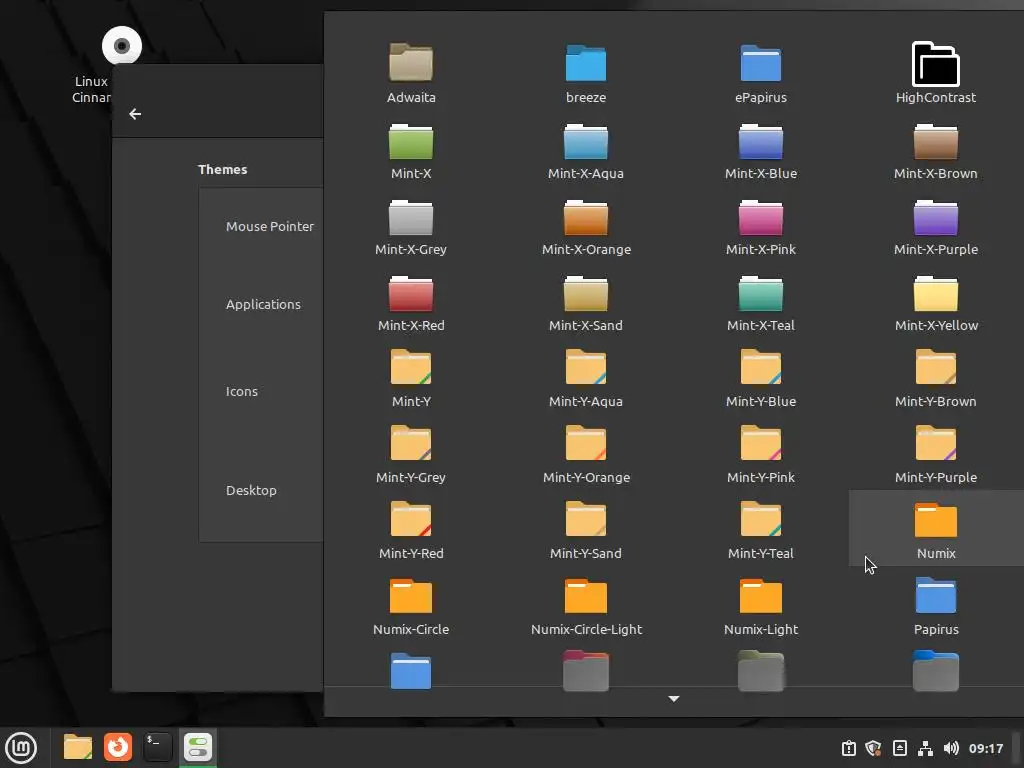This screenshot has width=1024, height=768.
Task: Select the Mint-X-Orange icon theme
Action: 586,225
